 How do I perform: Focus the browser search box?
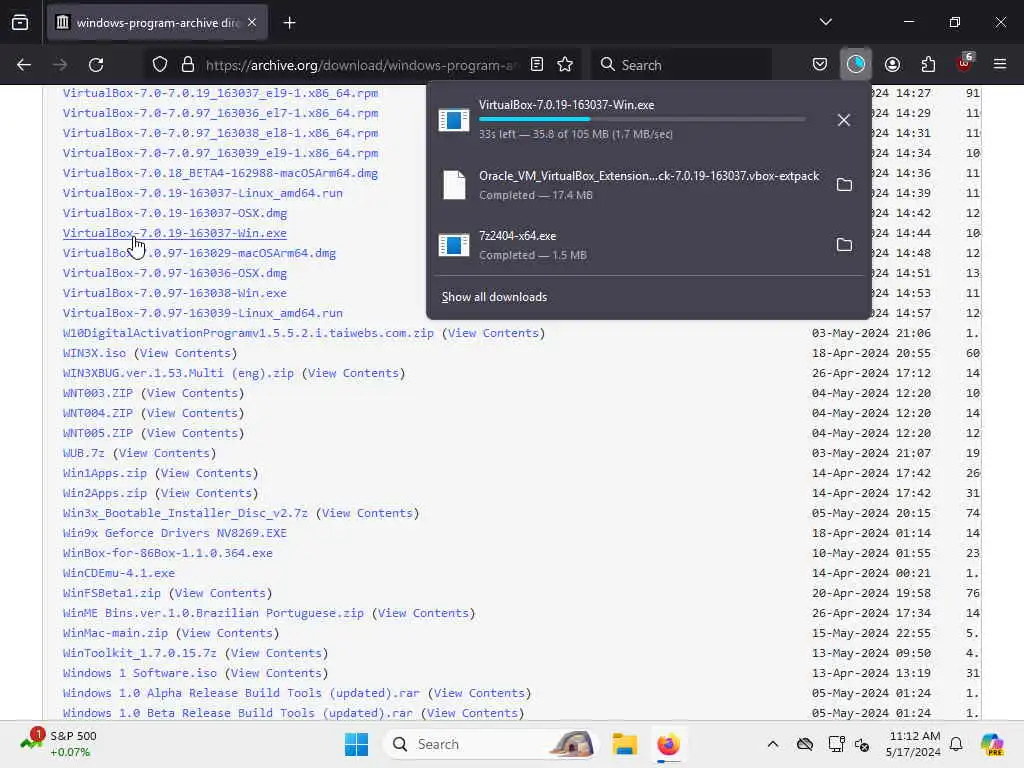[x=682, y=65]
